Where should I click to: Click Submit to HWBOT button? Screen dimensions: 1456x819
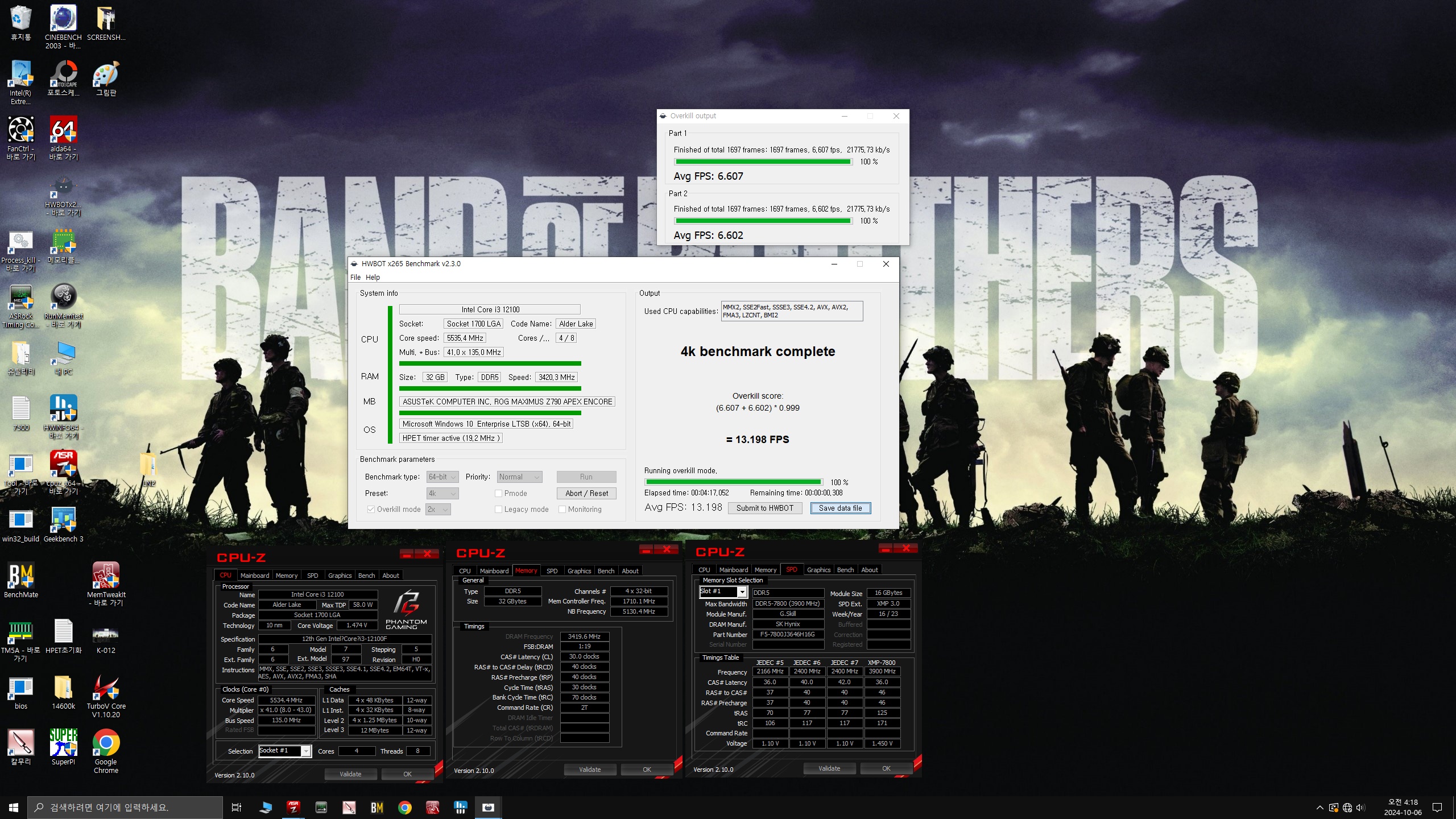click(x=764, y=508)
